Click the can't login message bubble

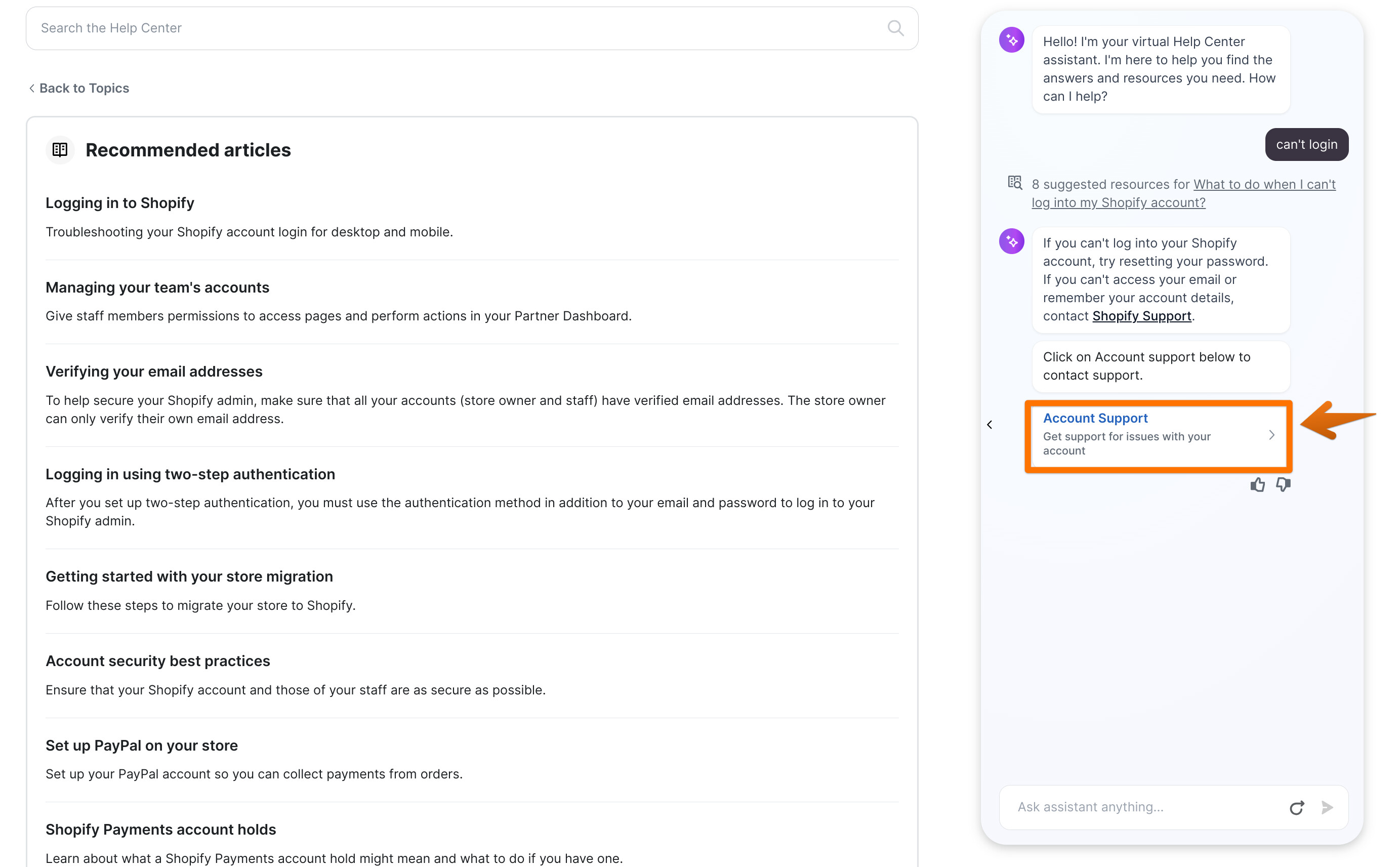click(1306, 145)
